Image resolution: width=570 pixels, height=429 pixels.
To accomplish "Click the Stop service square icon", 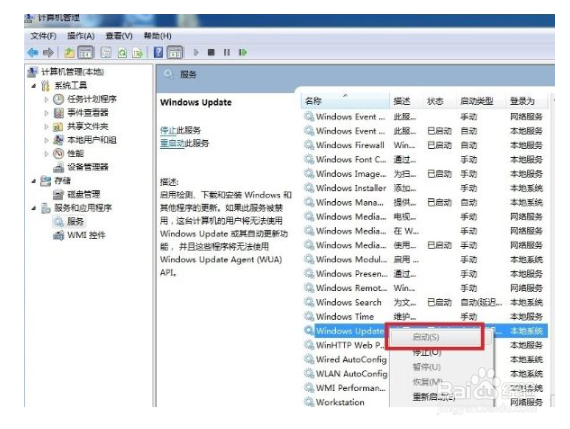I will (211, 52).
